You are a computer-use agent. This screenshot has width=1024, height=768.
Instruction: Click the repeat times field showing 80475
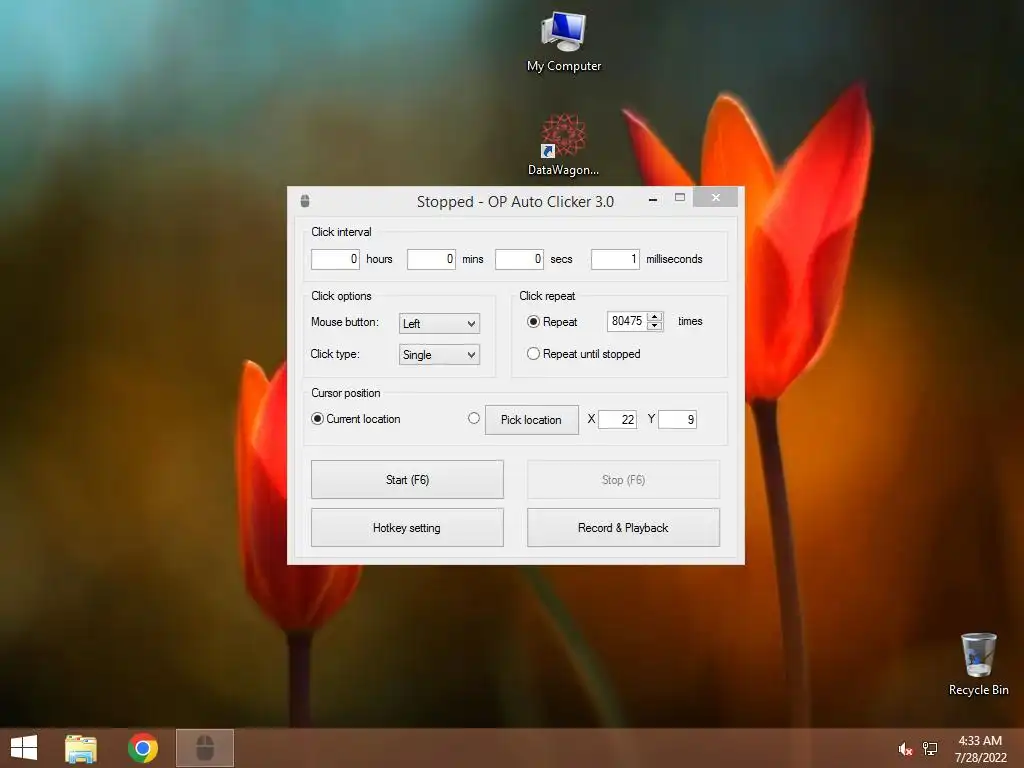coord(627,321)
